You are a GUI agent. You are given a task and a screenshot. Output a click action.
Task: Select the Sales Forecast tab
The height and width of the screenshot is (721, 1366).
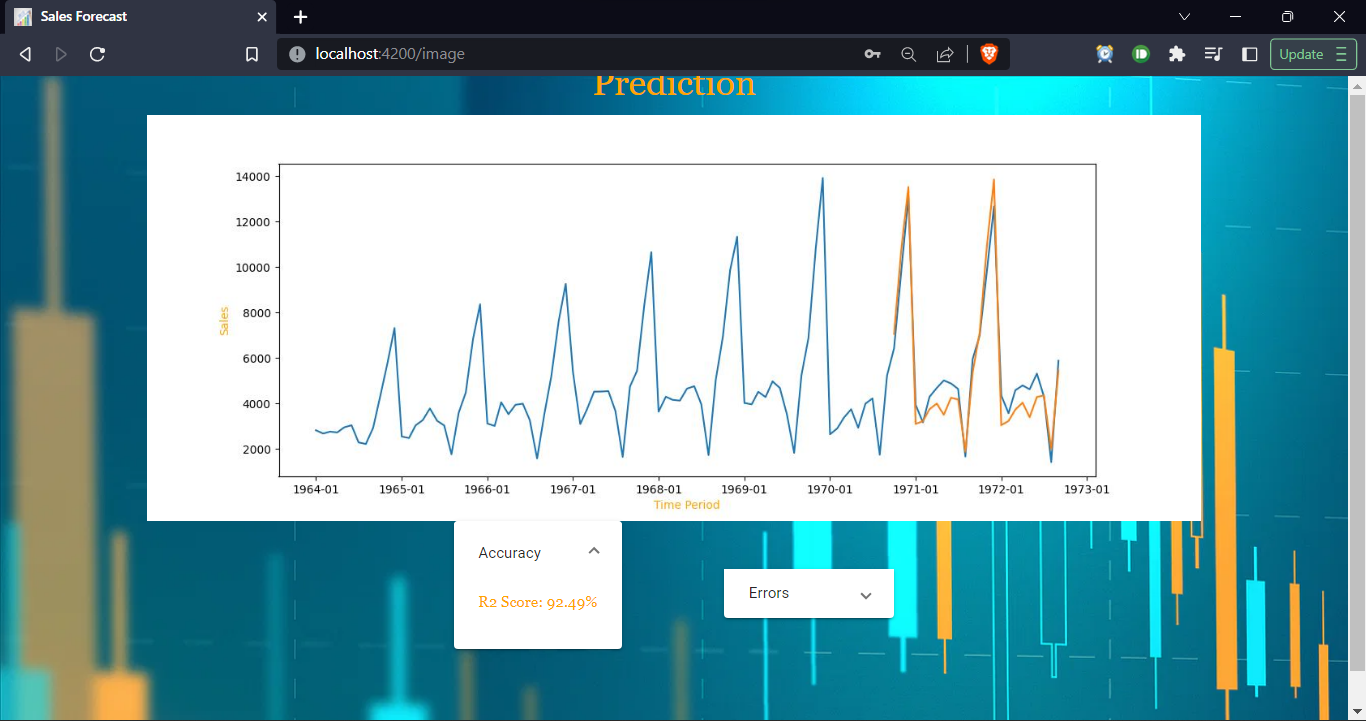pyautogui.click(x=138, y=17)
